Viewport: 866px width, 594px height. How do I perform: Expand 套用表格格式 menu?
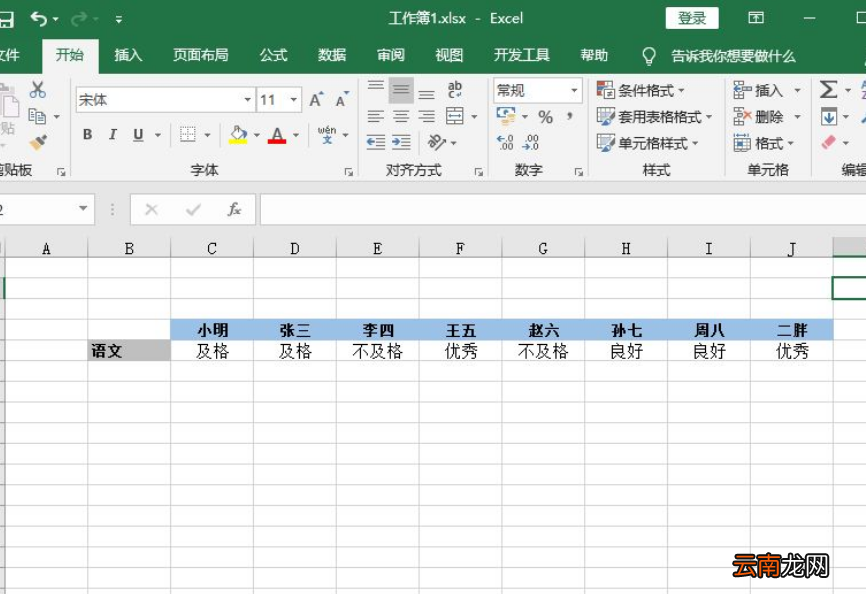(654, 116)
